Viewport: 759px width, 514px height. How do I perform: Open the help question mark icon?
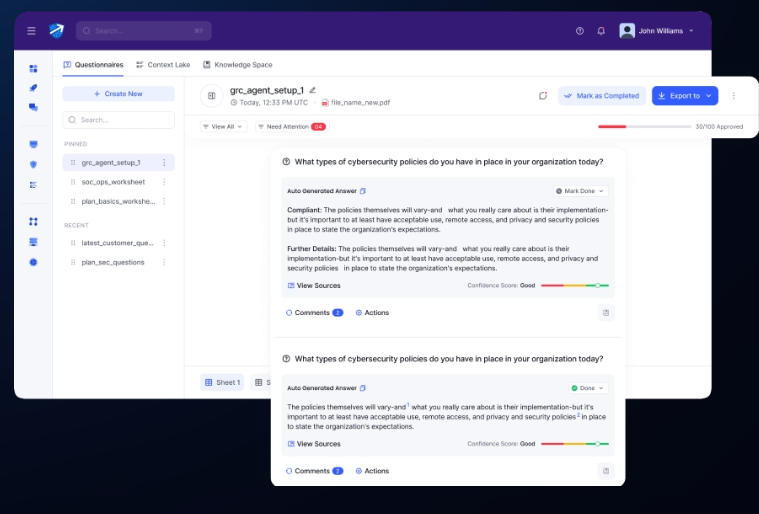pyautogui.click(x=580, y=31)
